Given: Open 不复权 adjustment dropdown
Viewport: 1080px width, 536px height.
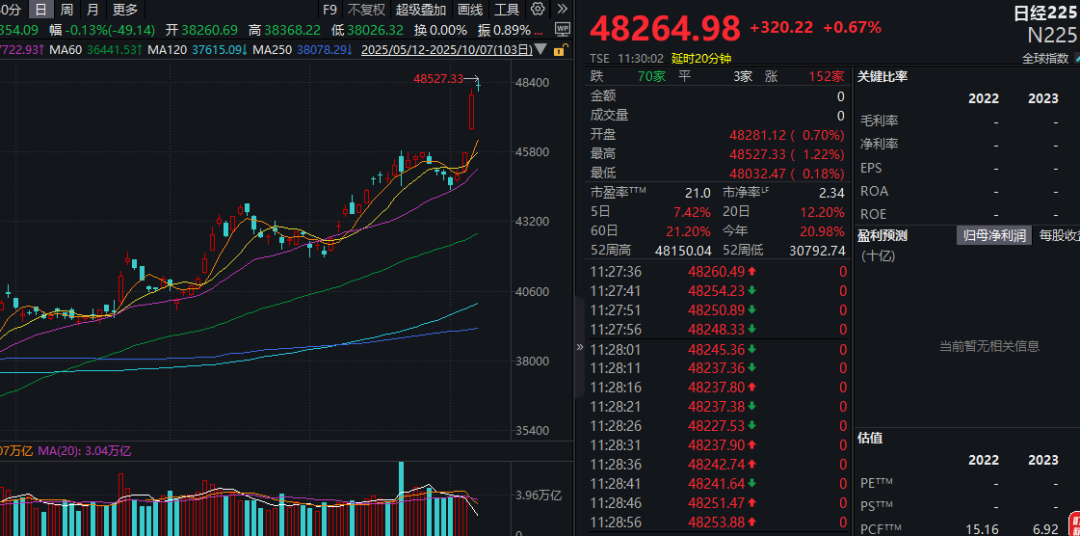Looking at the screenshot, I should tap(365, 9).
